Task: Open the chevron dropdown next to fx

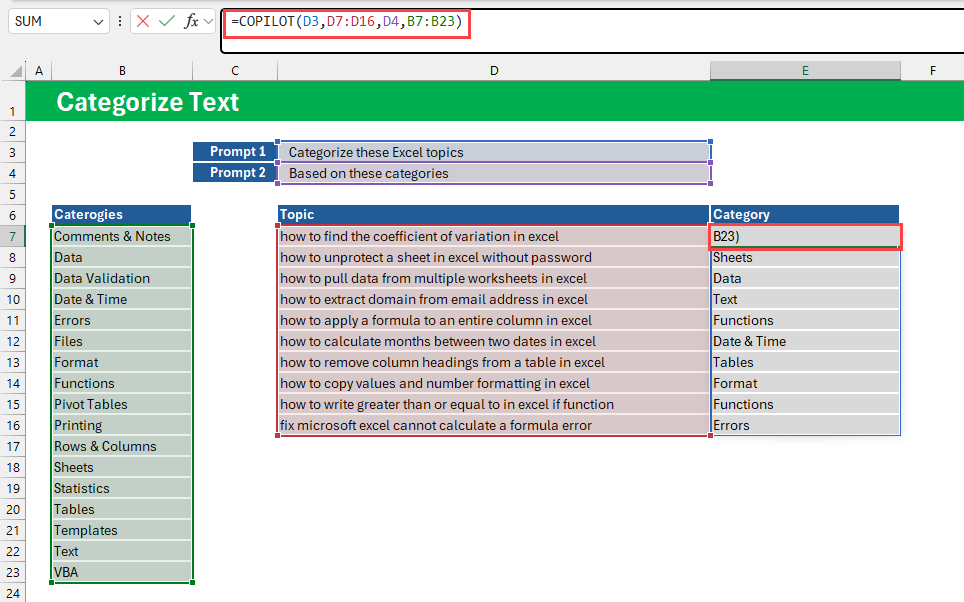Action: [209, 21]
